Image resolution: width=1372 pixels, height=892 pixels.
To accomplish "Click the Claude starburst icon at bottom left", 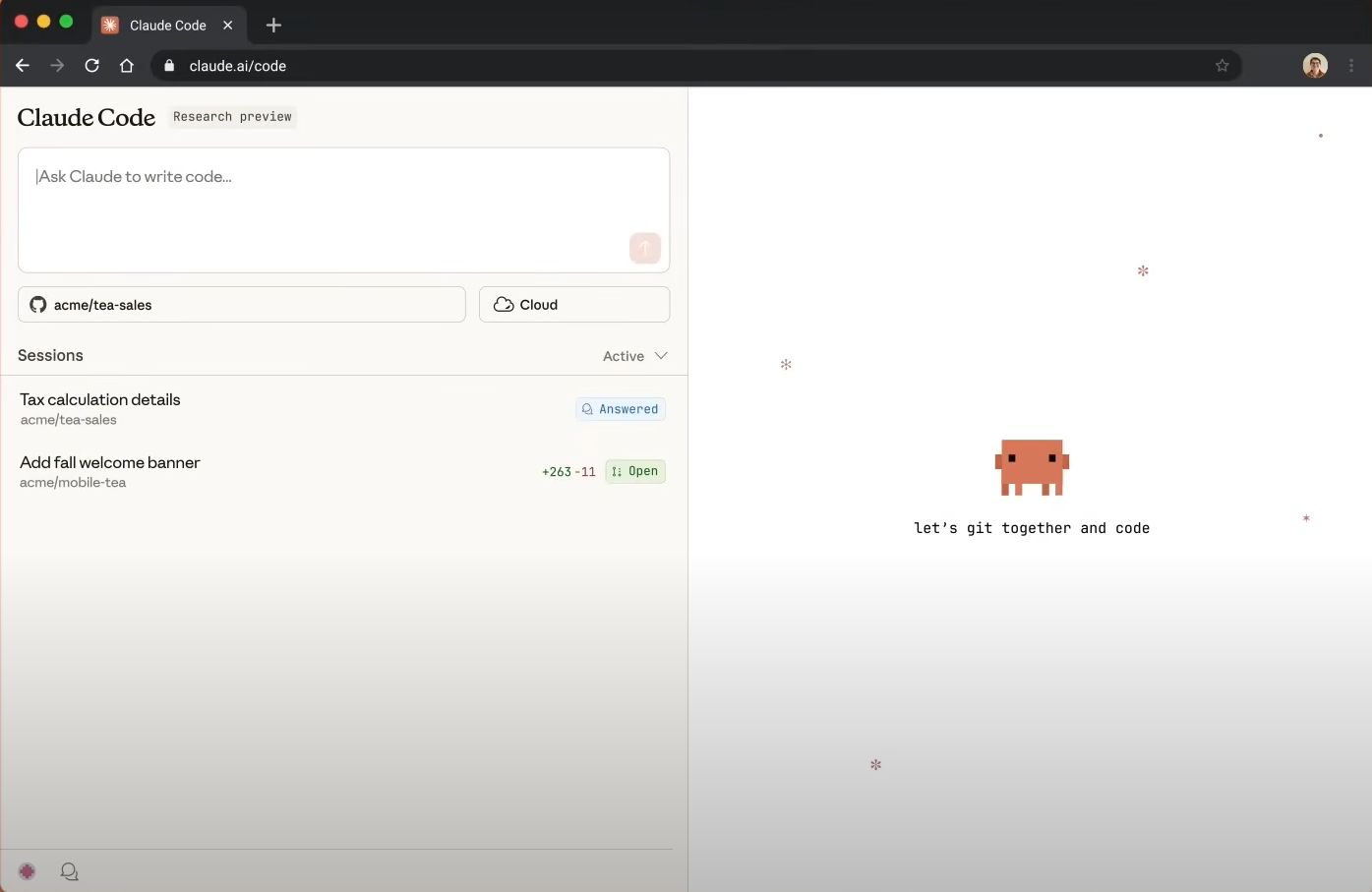I will [x=28, y=871].
